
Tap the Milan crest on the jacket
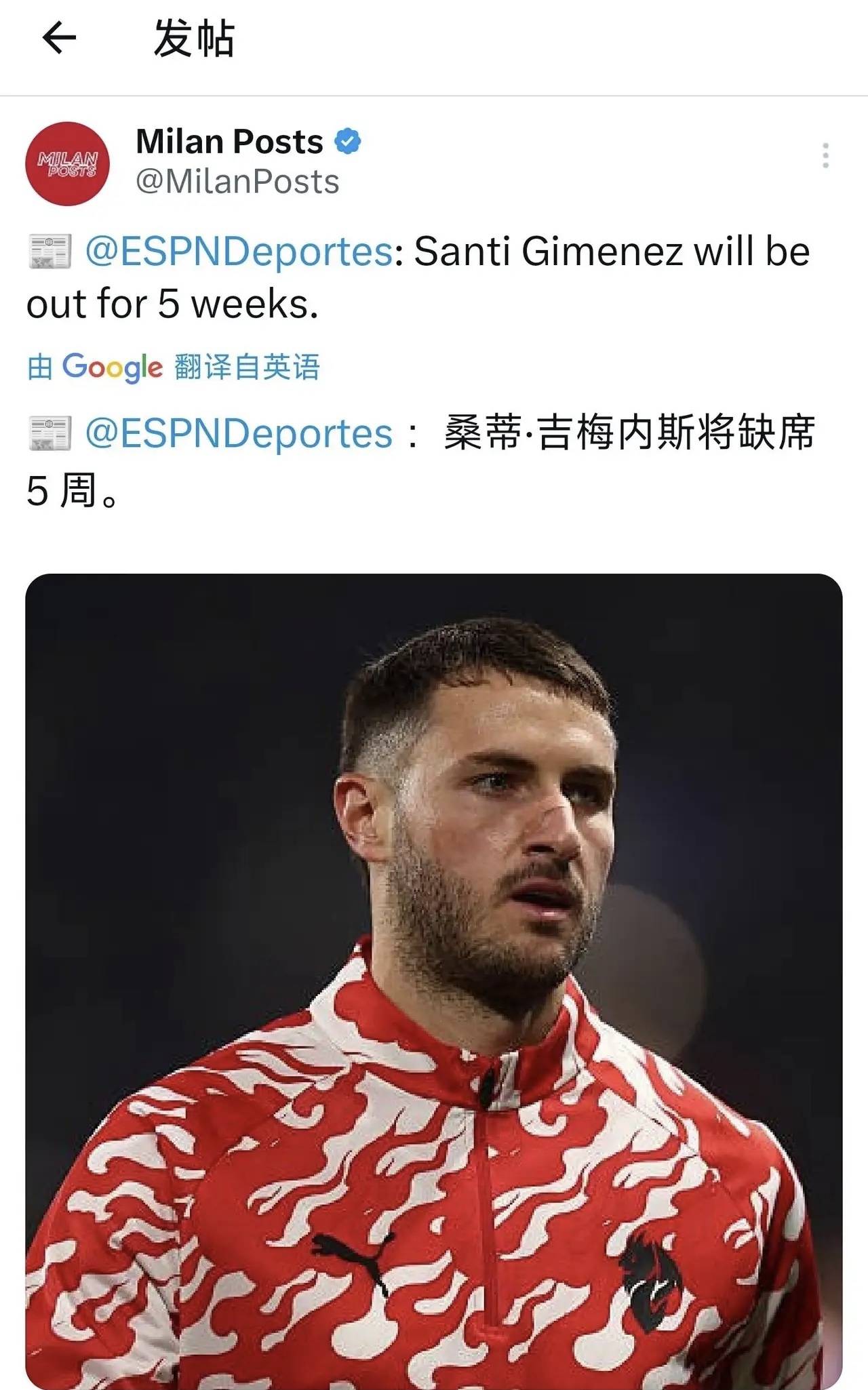coord(652,1273)
